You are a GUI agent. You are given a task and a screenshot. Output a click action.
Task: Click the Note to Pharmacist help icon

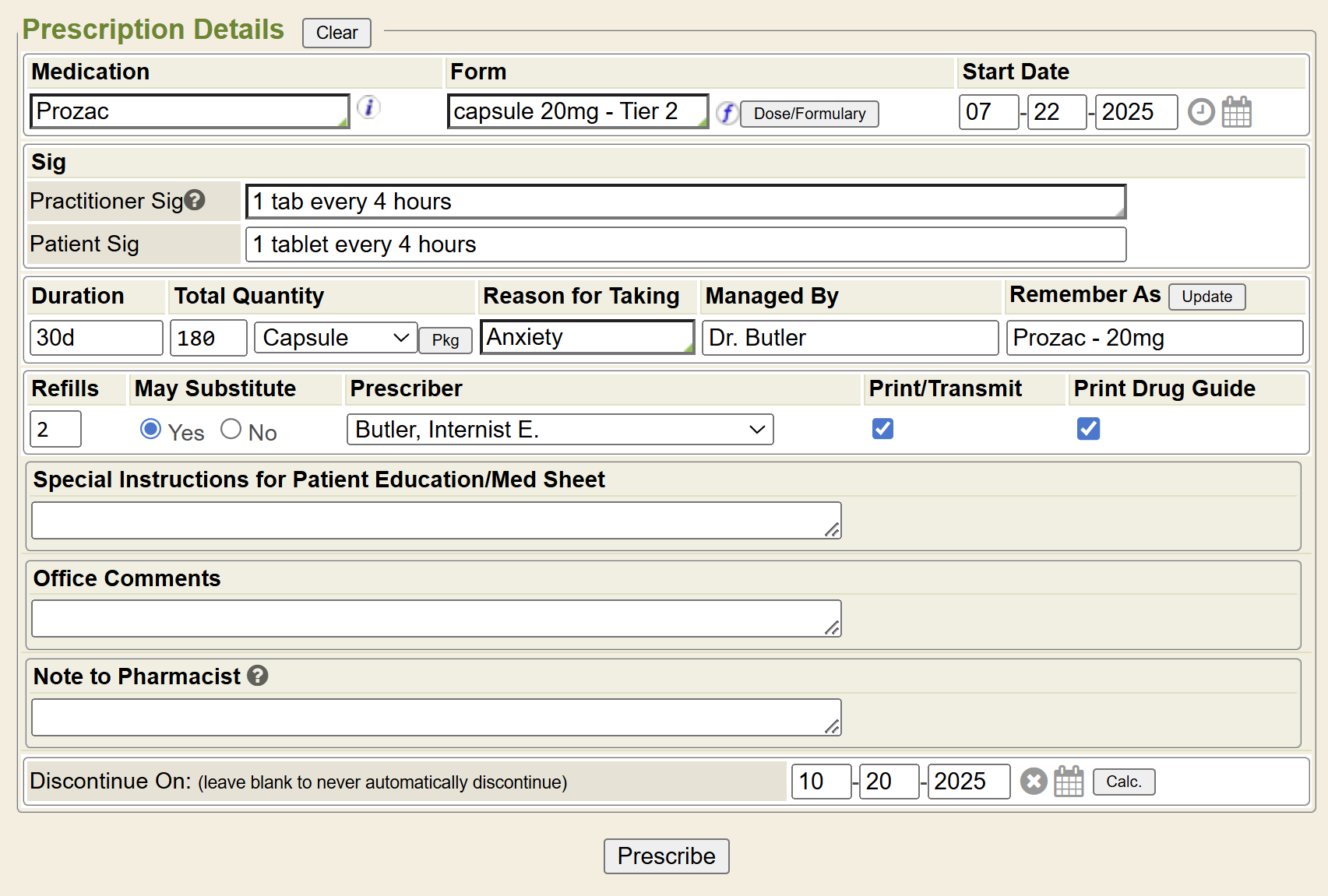[x=258, y=676]
